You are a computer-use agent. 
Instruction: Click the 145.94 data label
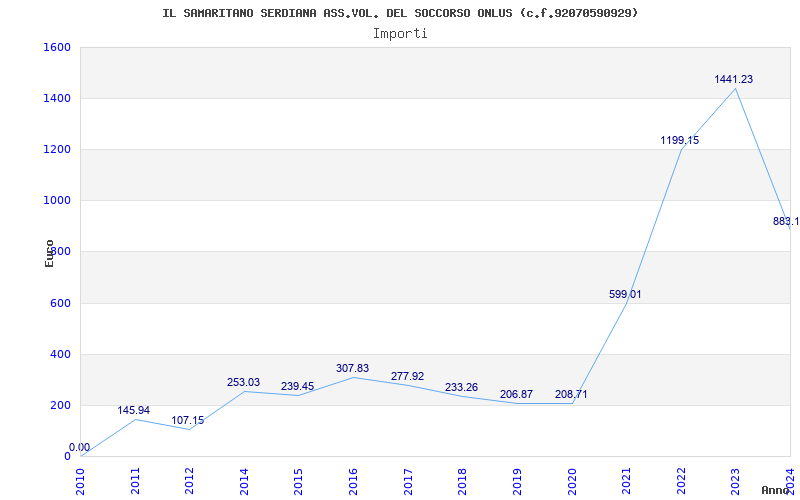coord(134,411)
